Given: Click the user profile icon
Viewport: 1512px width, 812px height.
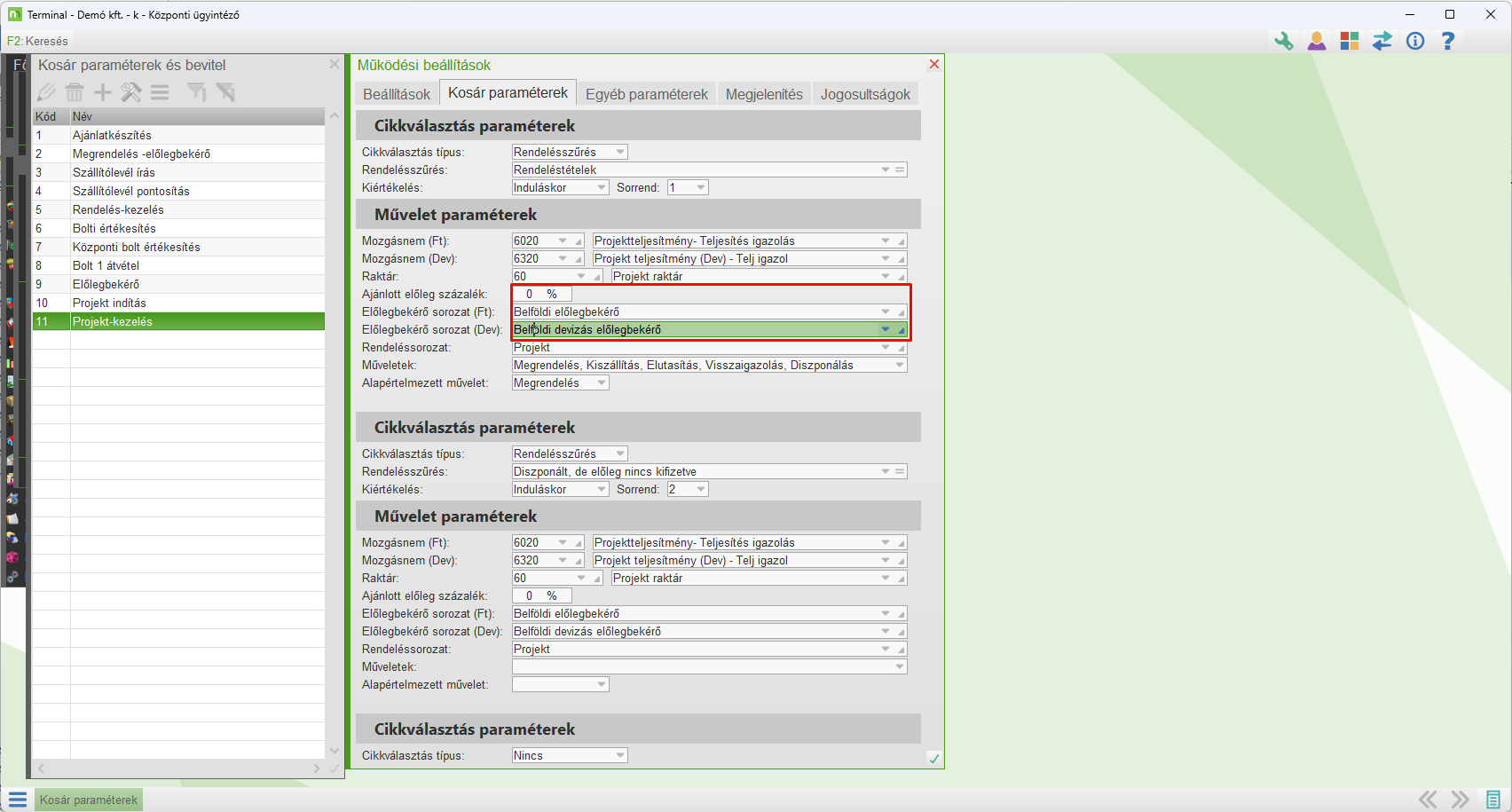Looking at the screenshot, I should click(1317, 41).
